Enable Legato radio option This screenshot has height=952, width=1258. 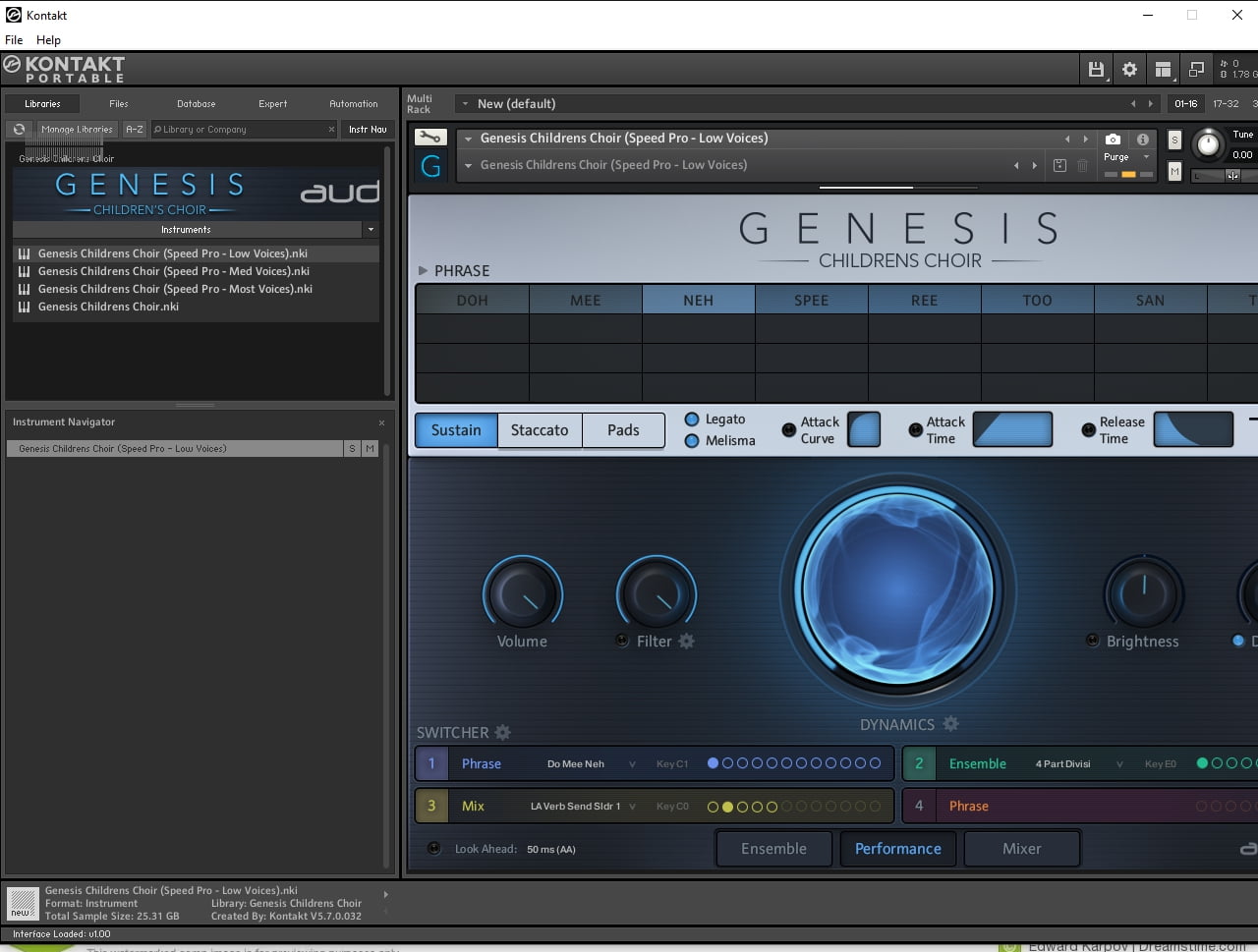[x=692, y=420]
